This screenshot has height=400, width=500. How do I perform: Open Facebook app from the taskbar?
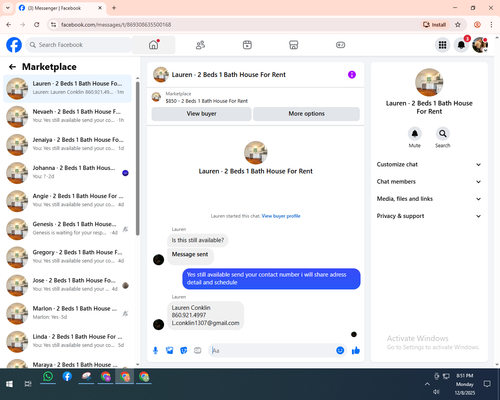click(67, 377)
